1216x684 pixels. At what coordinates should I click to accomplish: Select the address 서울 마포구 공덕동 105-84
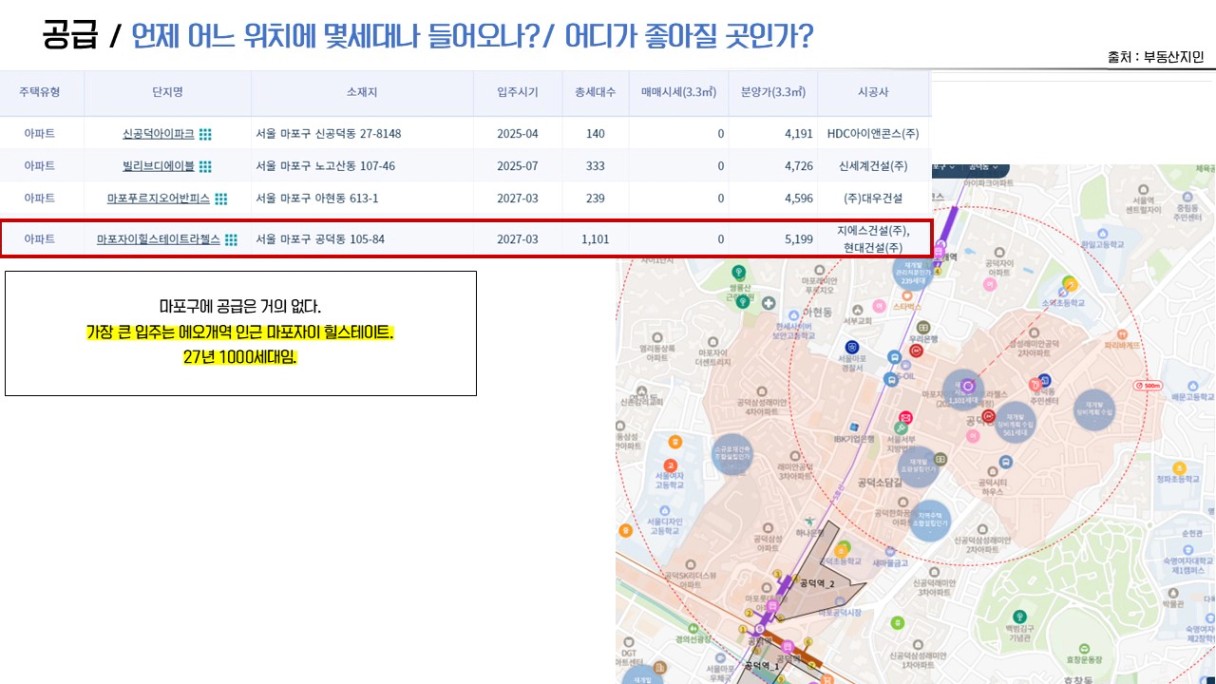(320, 240)
